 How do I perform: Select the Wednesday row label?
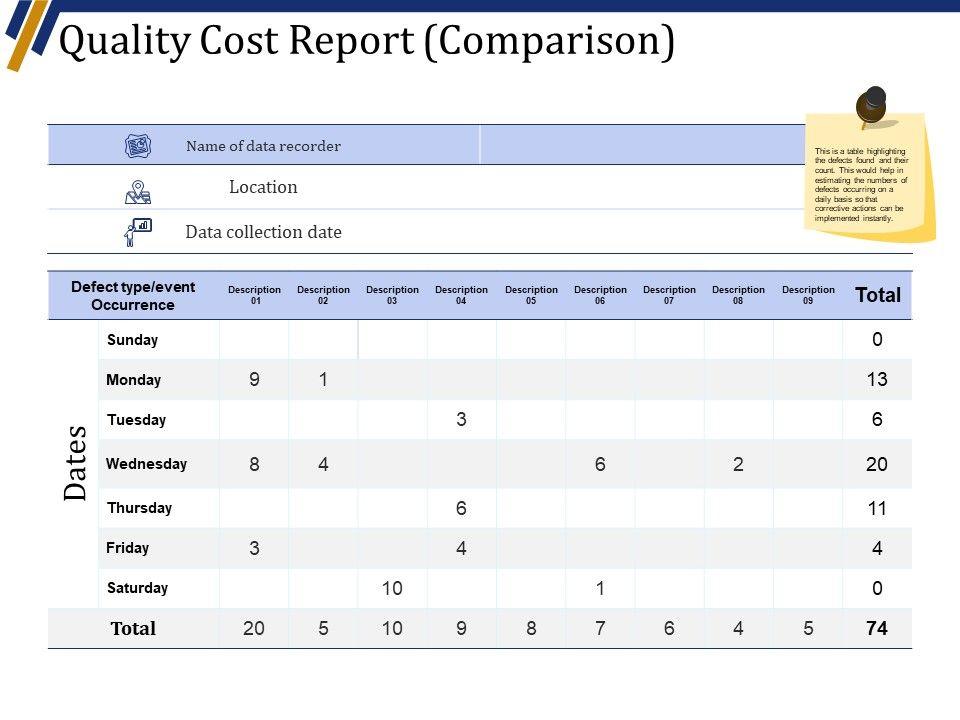click(x=147, y=464)
